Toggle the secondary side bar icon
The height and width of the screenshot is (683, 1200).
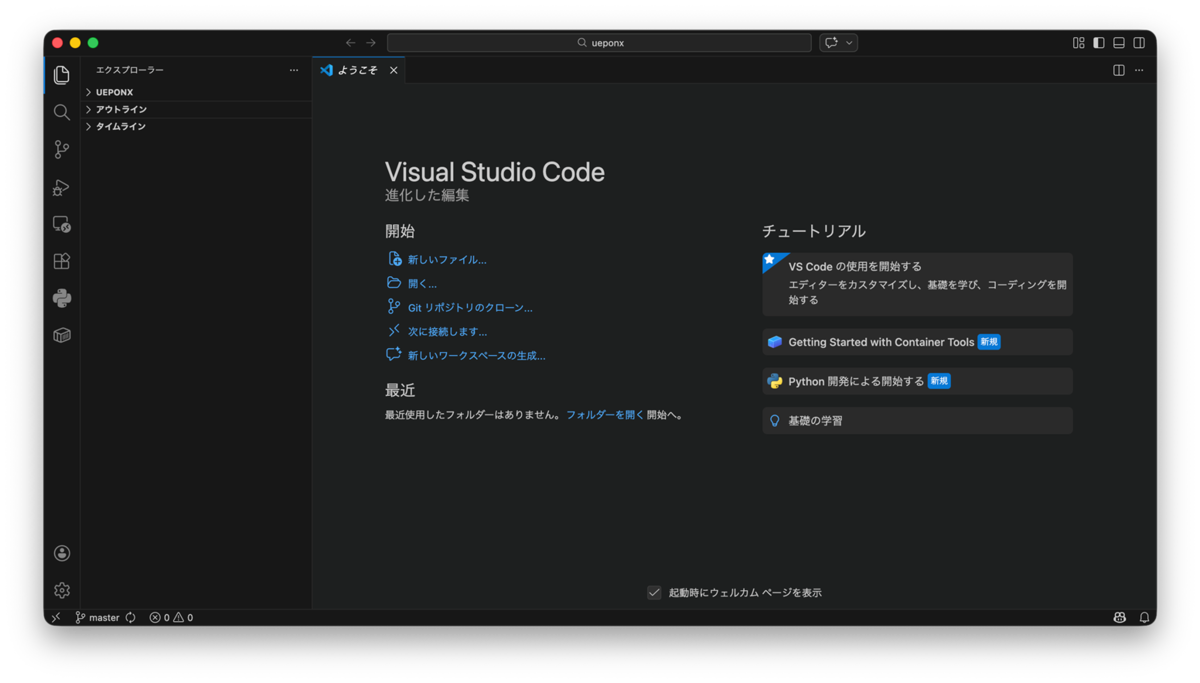point(1139,43)
